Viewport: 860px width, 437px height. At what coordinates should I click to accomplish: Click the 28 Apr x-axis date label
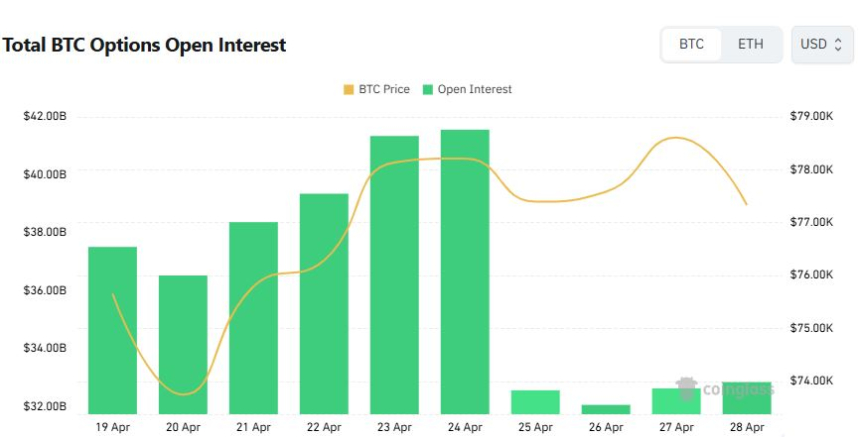pyautogui.click(x=746, y=427)
